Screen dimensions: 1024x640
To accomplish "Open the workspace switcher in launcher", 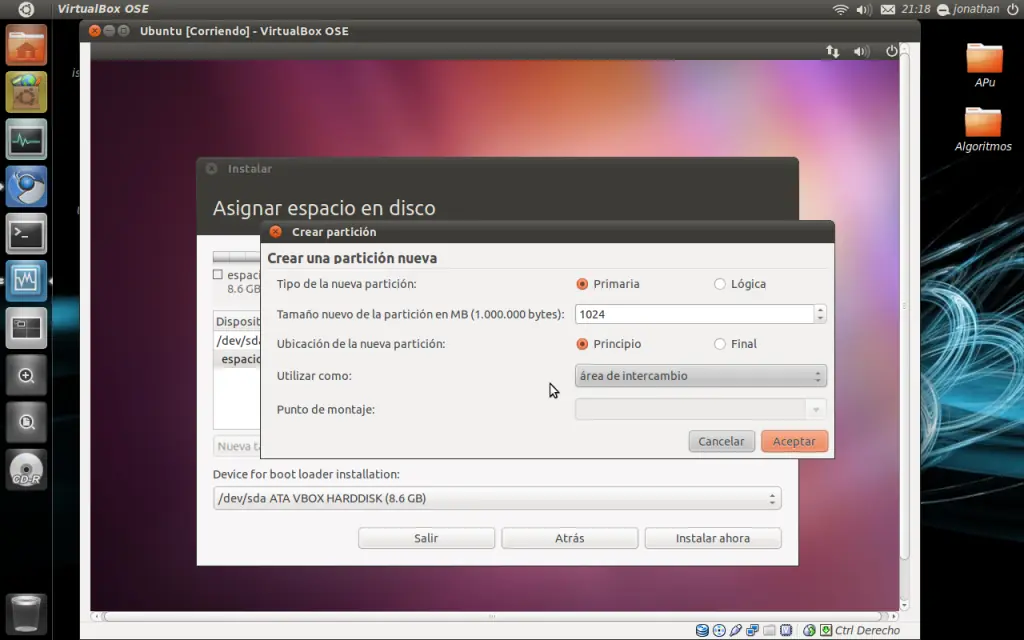I will click(x=26, y=327).
